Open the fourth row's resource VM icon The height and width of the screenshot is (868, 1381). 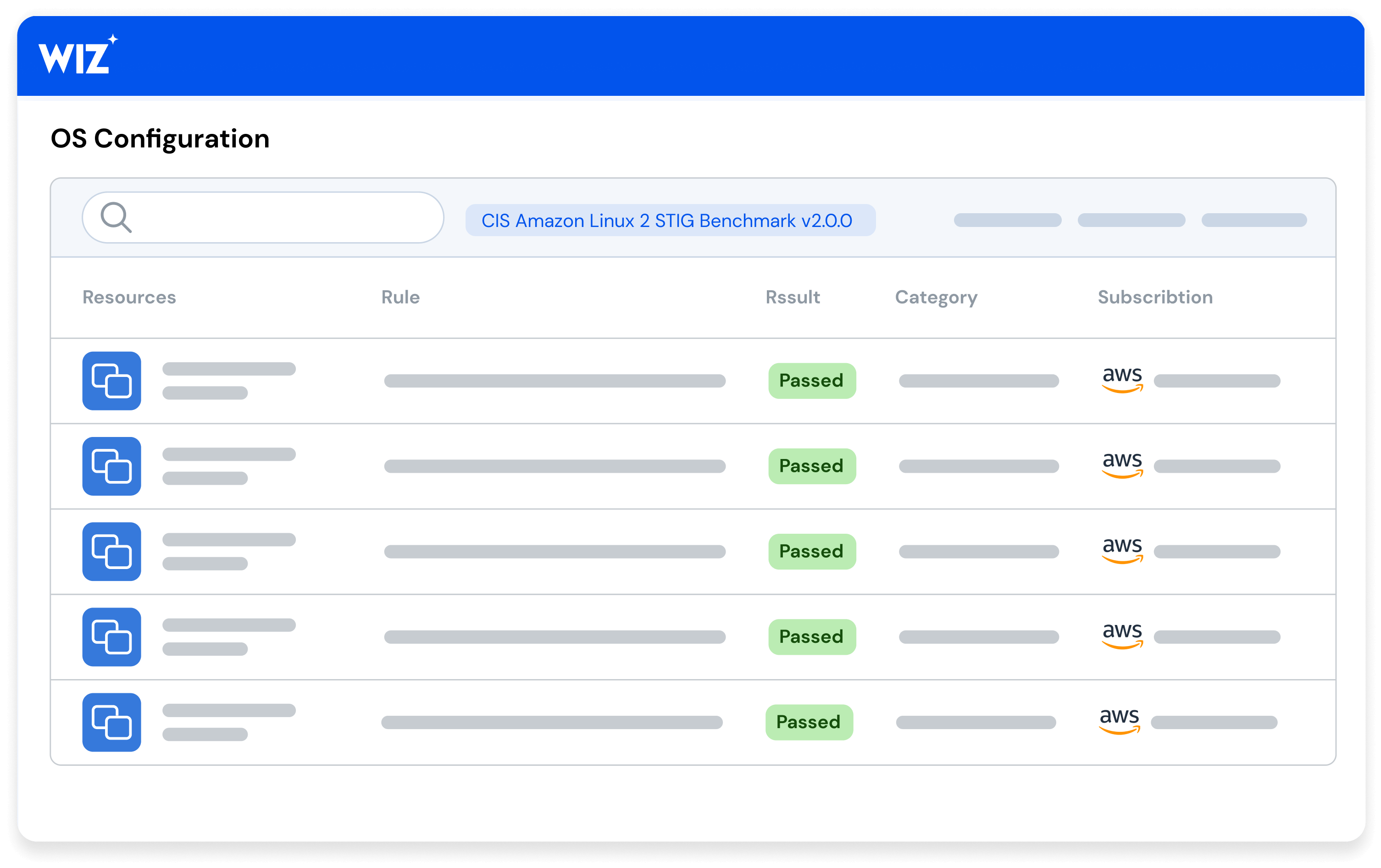tap(112, 637)
